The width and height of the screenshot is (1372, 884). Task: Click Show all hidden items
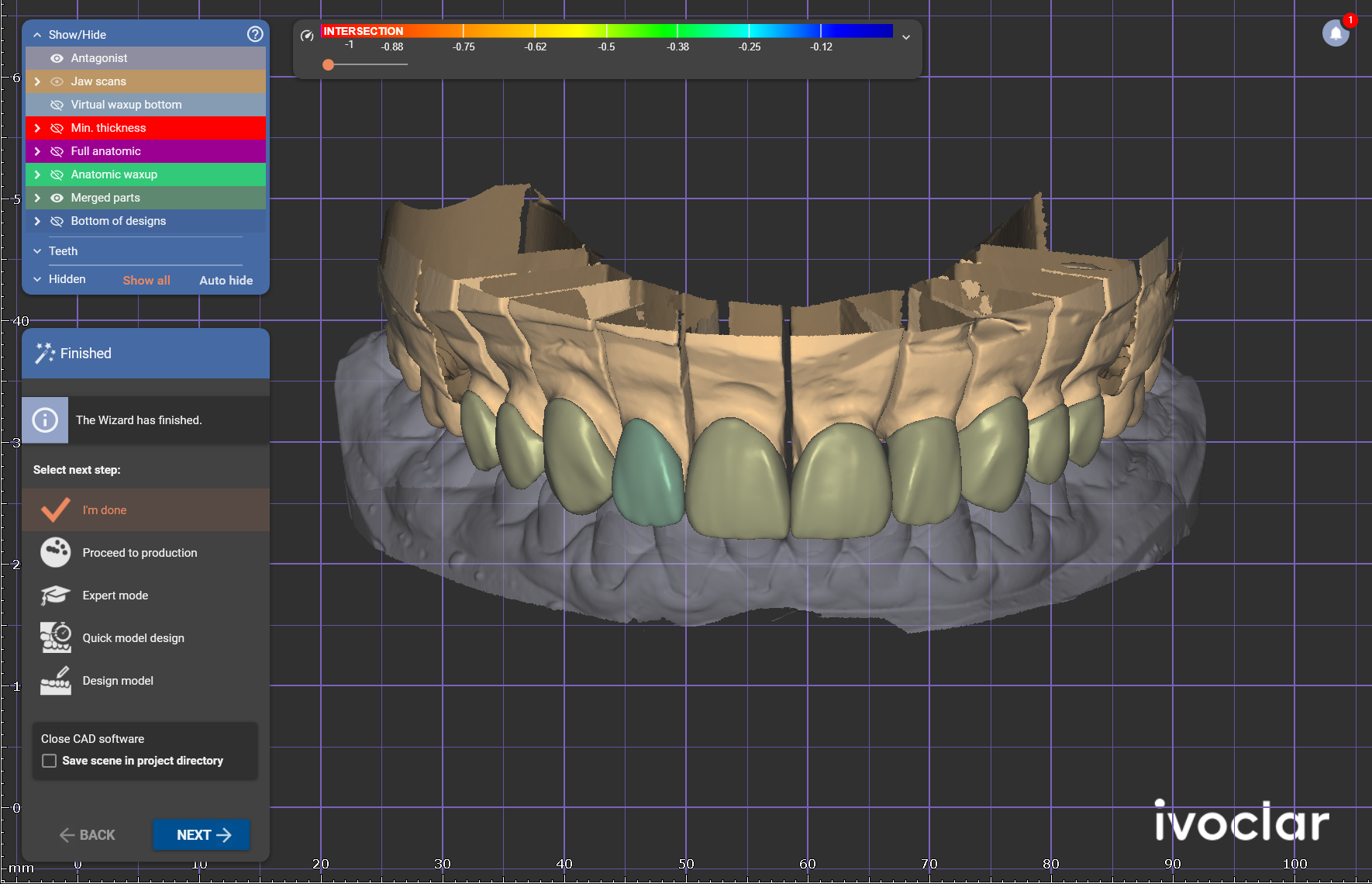tap(147, 281)
